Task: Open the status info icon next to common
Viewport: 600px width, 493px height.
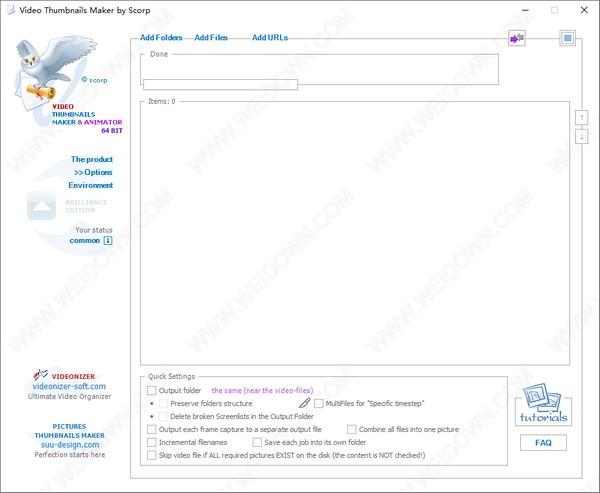Action: click(x=108, y=241)
